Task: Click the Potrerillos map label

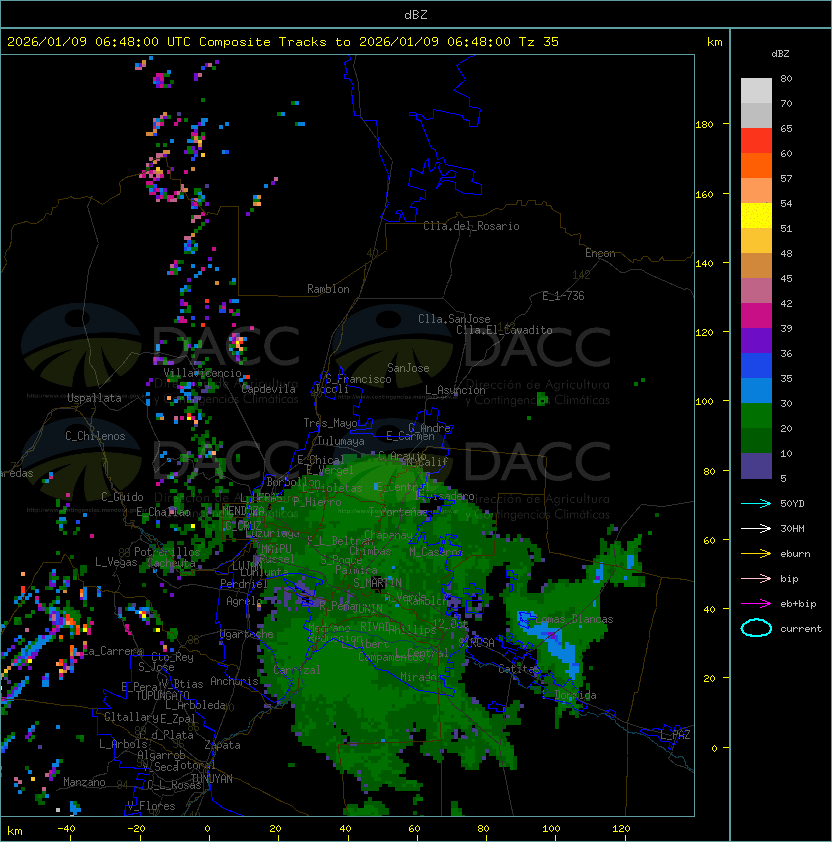Action: (x=167, y=552)
